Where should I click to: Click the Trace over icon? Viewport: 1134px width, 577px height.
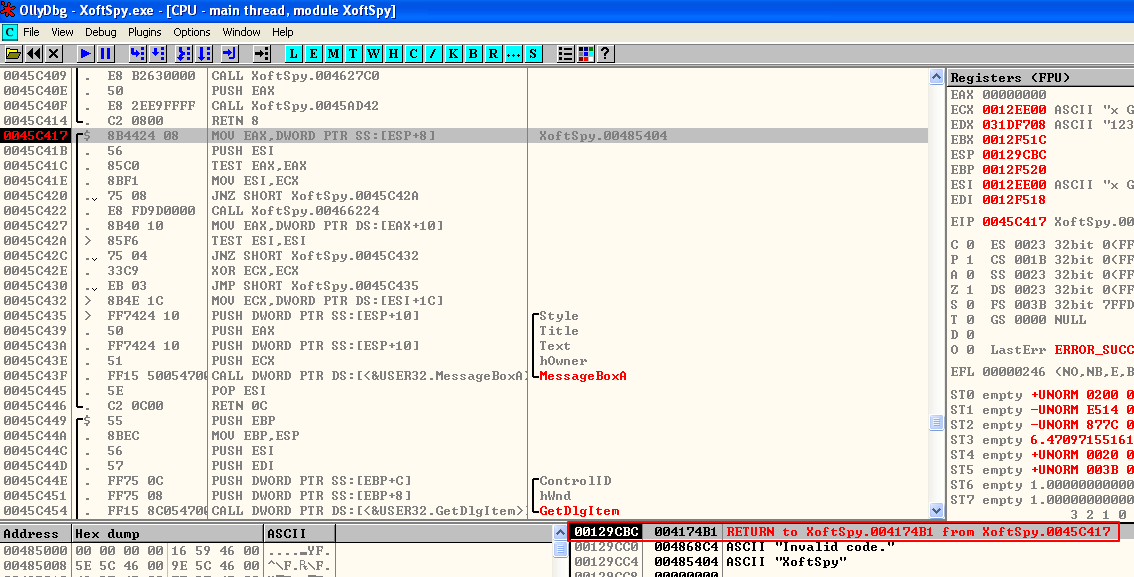204,54
